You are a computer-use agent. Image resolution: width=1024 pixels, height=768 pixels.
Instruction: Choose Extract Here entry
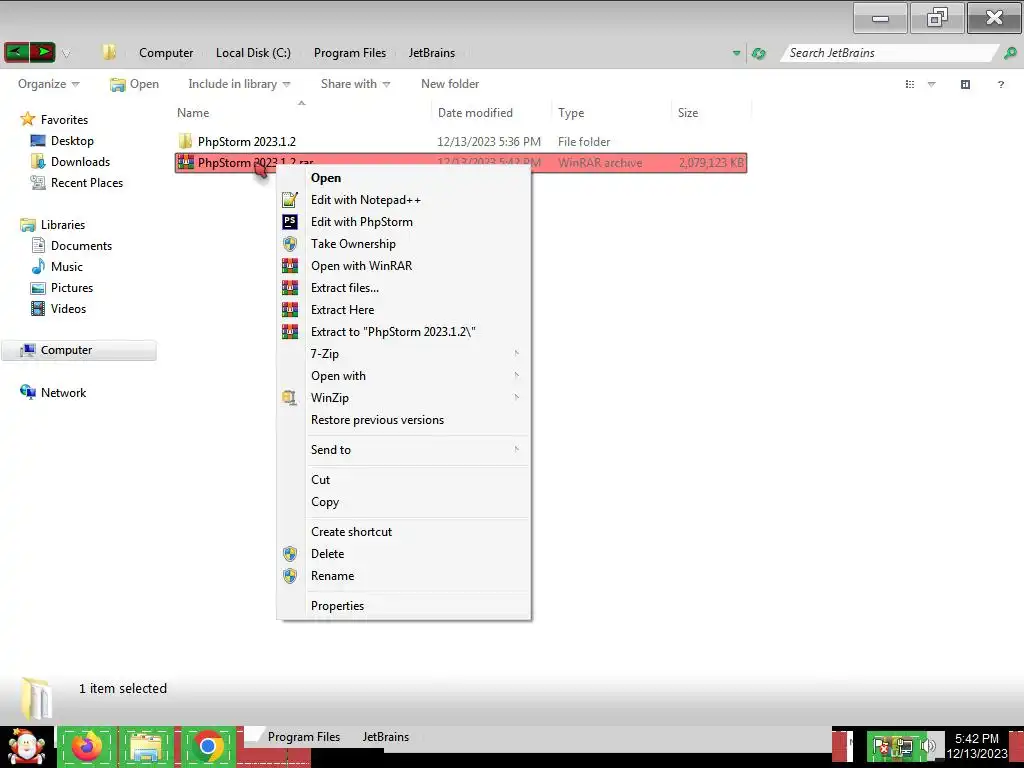click(x=404, y=310)
